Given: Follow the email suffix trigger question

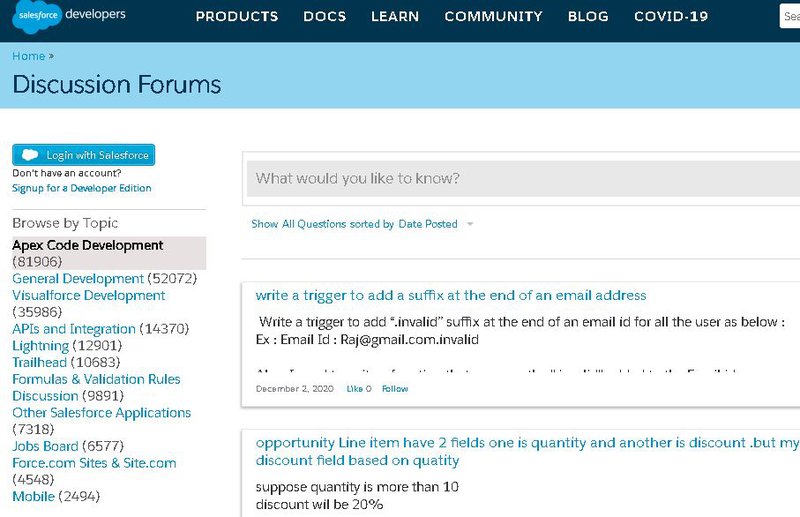Looking at the screenshot, I should click(x=395, y=389).
